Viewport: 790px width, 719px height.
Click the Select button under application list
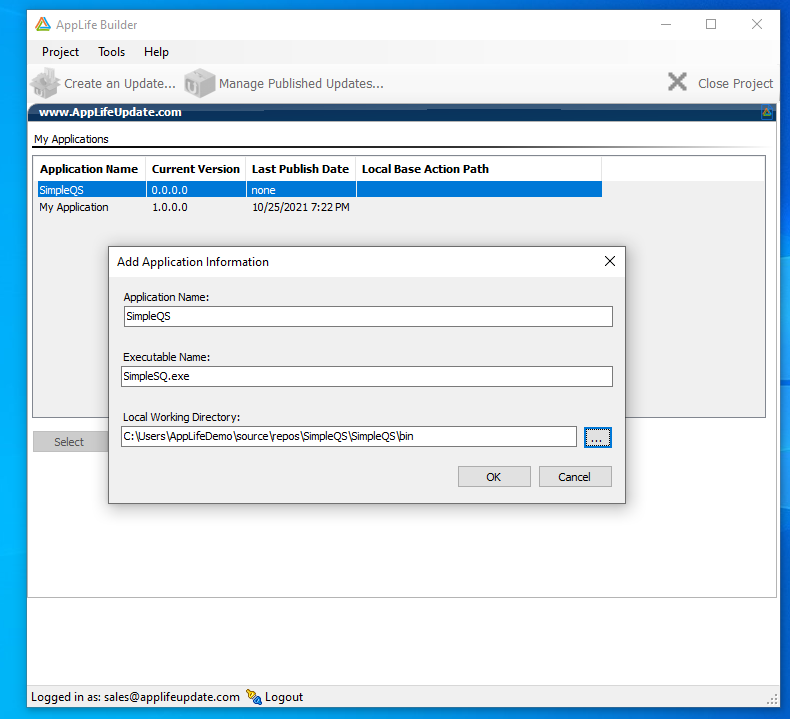pos(69,442)
